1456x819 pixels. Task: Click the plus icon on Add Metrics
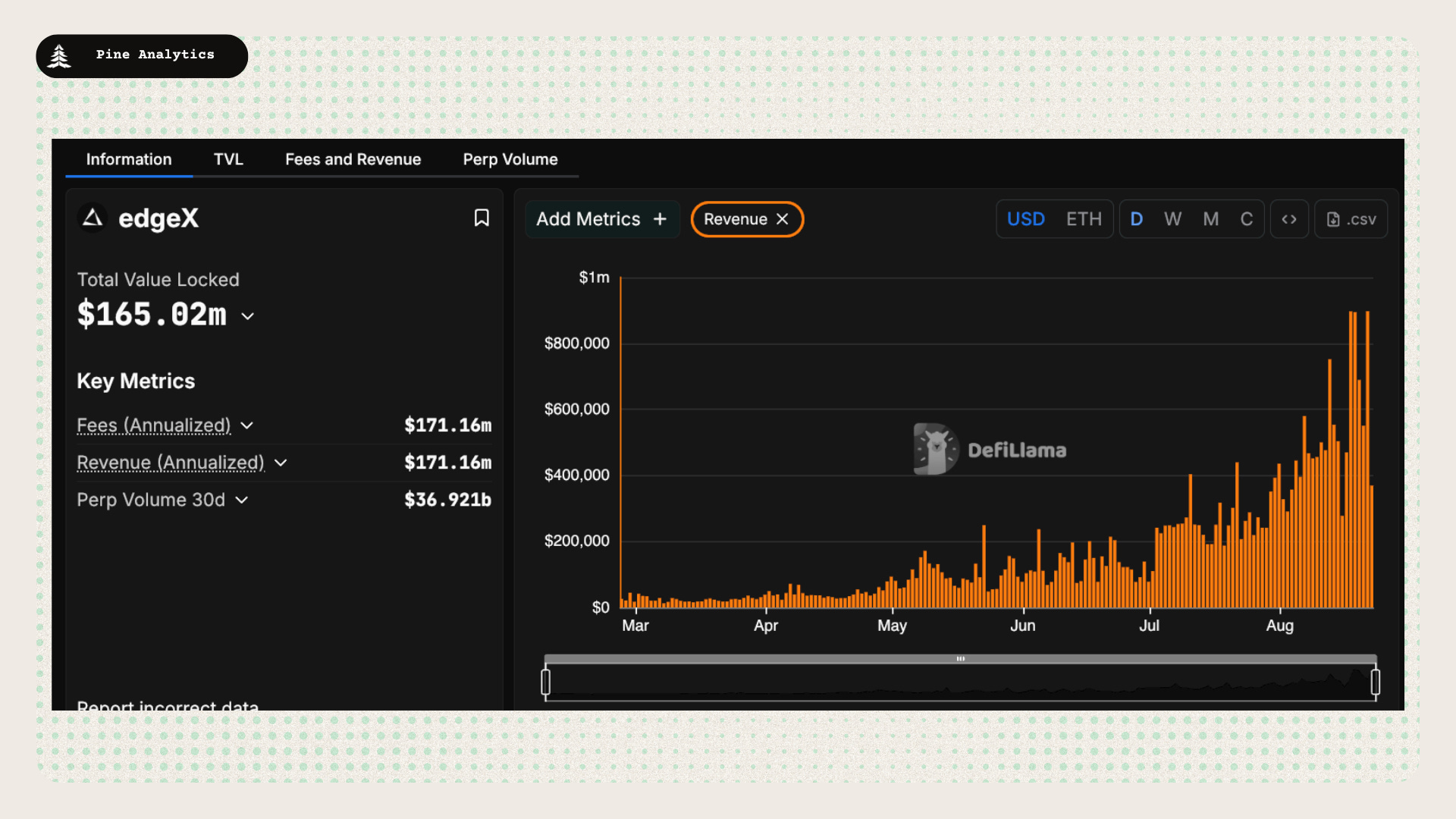[x=660, y=219]
